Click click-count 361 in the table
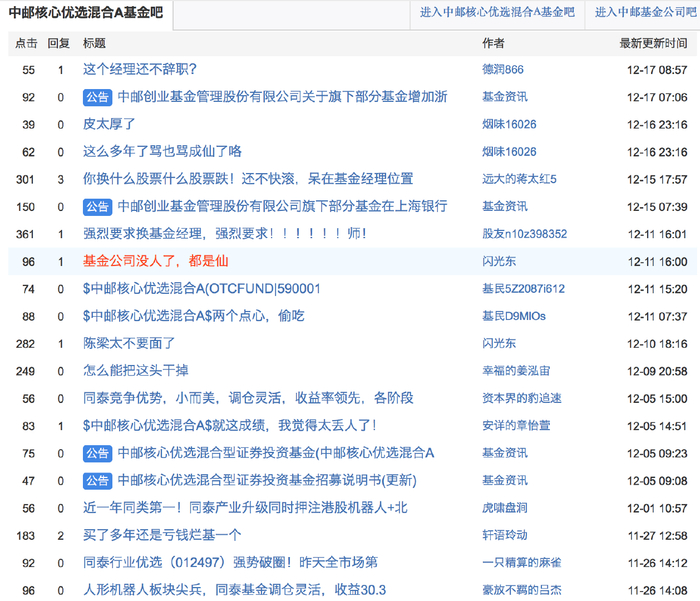This screenshot has height=601, width=700. pyautogui.click(x=25, y=234)
